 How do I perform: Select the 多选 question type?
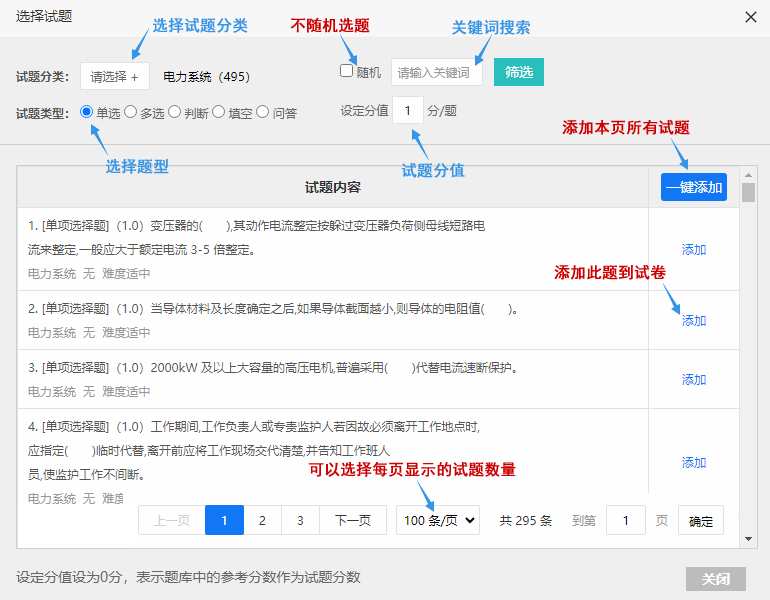click(130, 112)
